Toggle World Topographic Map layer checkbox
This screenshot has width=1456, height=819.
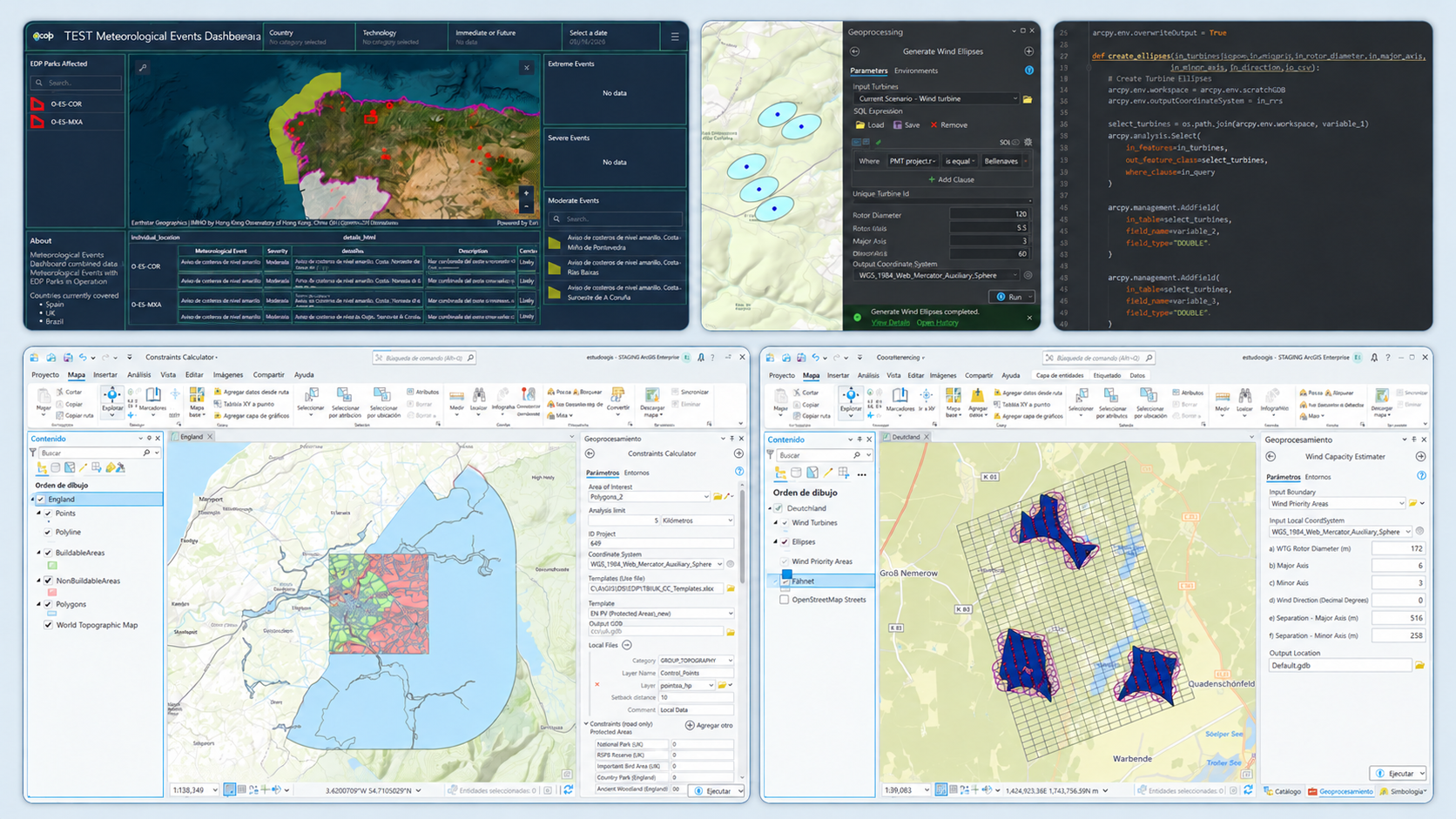coord(48,625)
